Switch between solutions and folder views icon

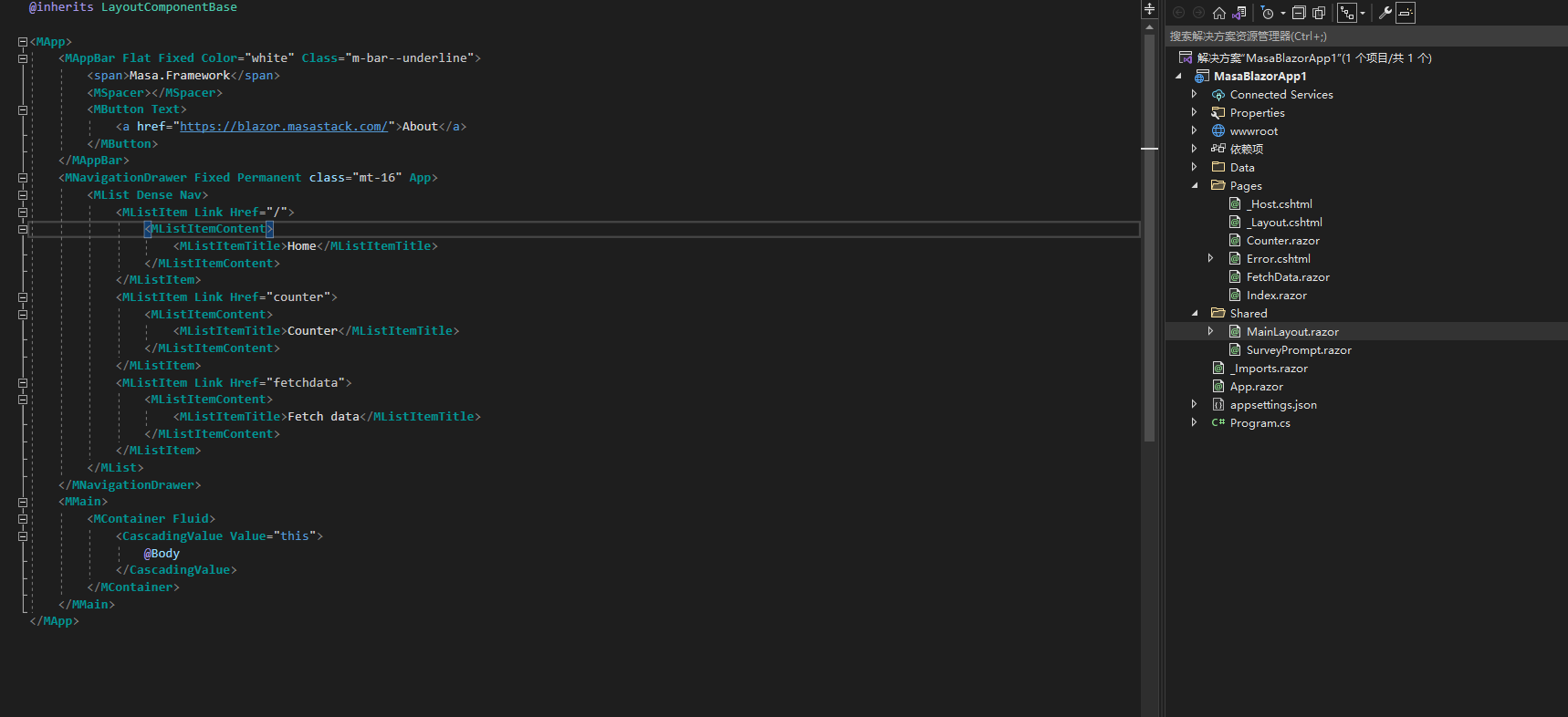click(1239, 13)
